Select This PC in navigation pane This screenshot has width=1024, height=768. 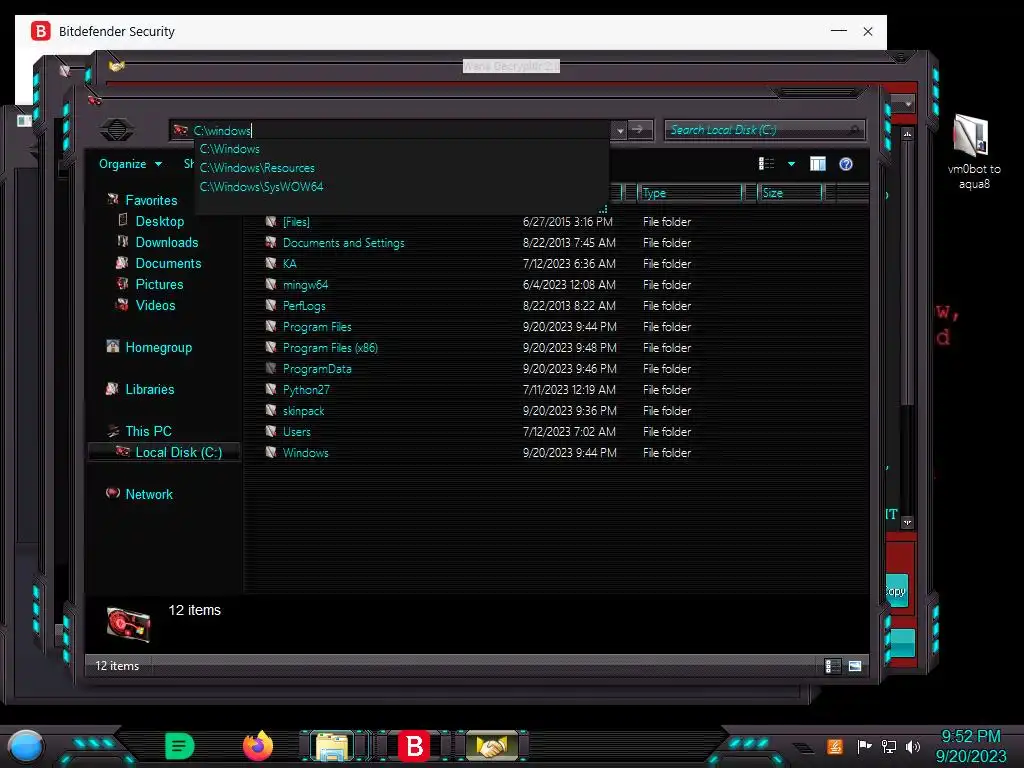pyautogui.click(x=148, y=431)
